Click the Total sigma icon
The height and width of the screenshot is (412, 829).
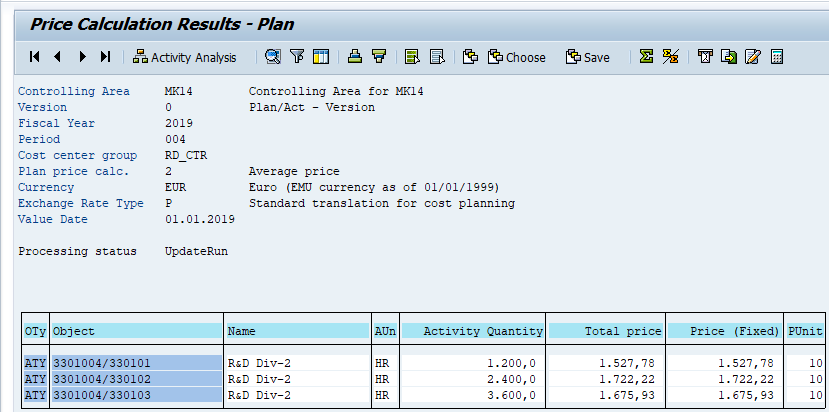[x=647, y=57]
